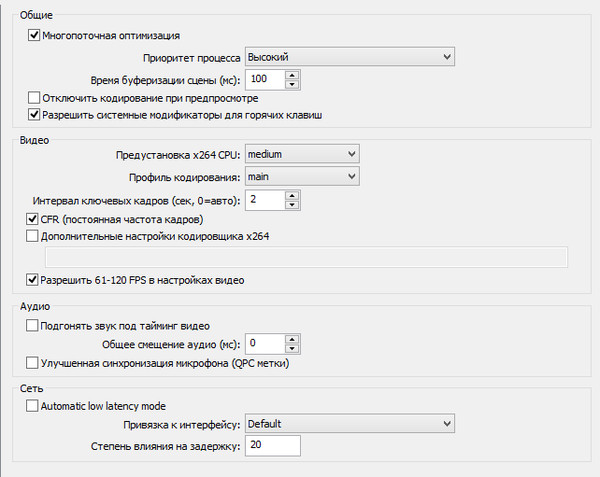Open Предустановка x264 CPU dropdown

302,154
